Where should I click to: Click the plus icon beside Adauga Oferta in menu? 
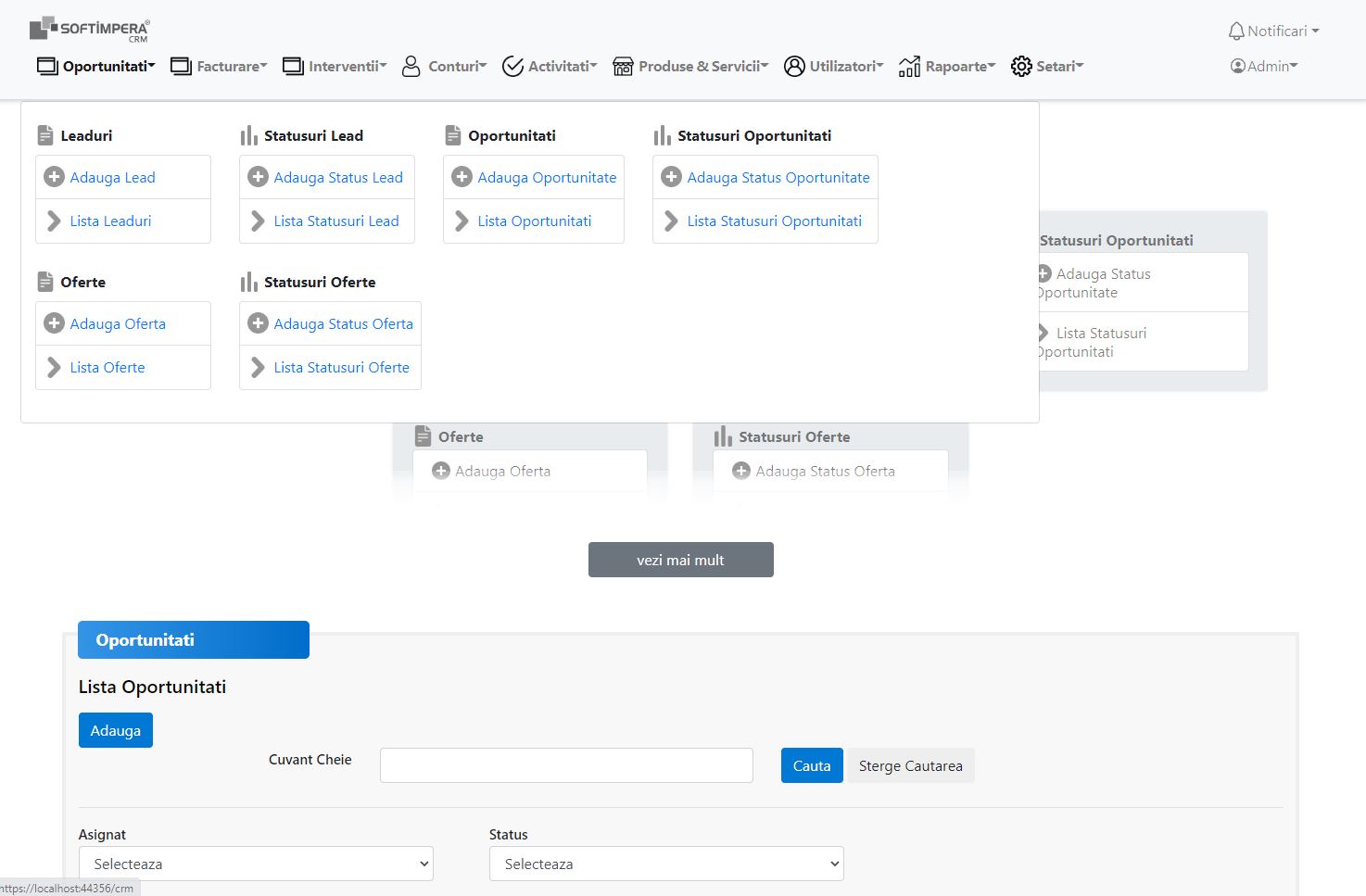coord(55,323)
